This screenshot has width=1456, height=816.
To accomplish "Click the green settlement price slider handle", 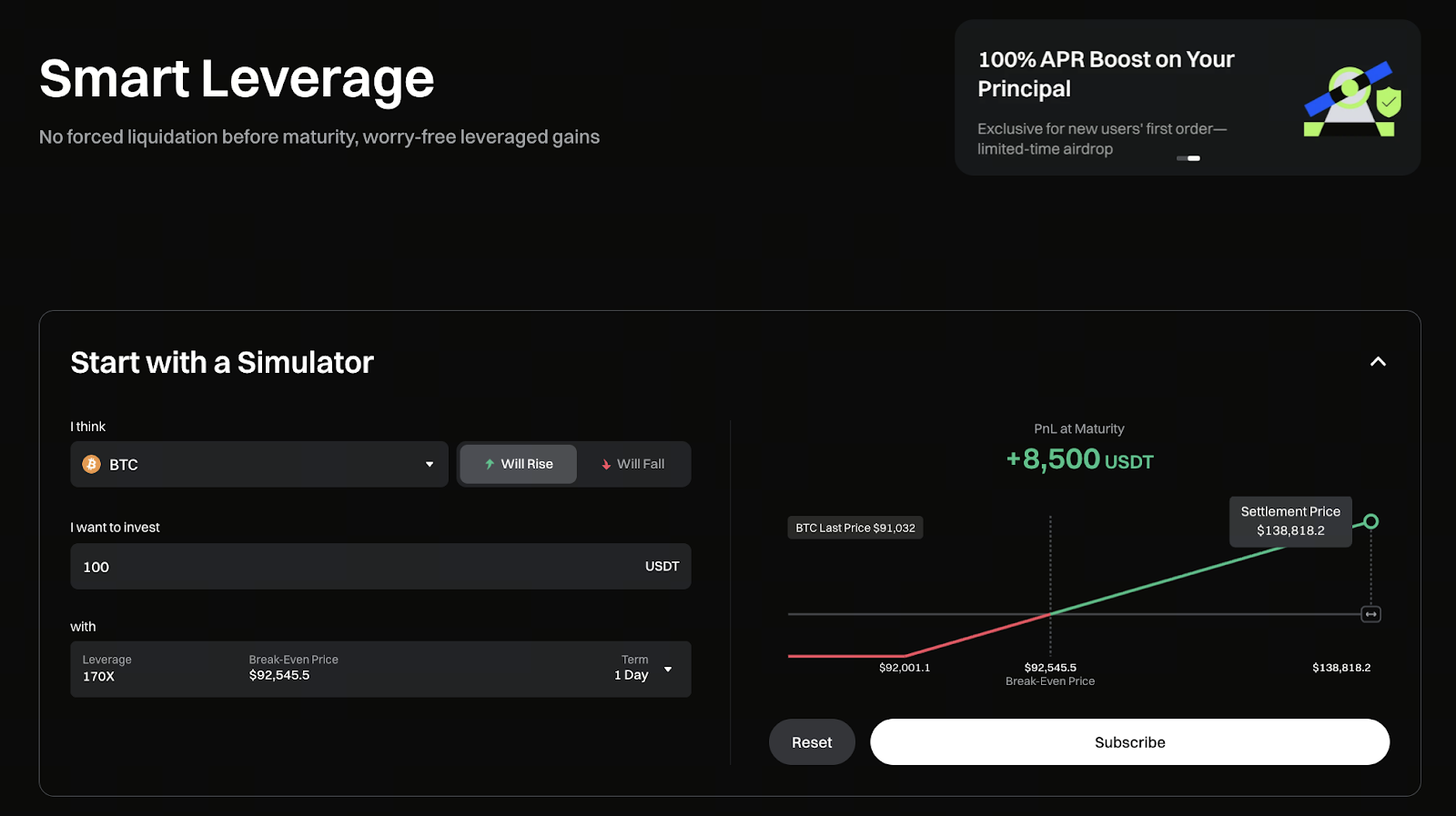I will pyautogui.click(x=1371, y=521).
